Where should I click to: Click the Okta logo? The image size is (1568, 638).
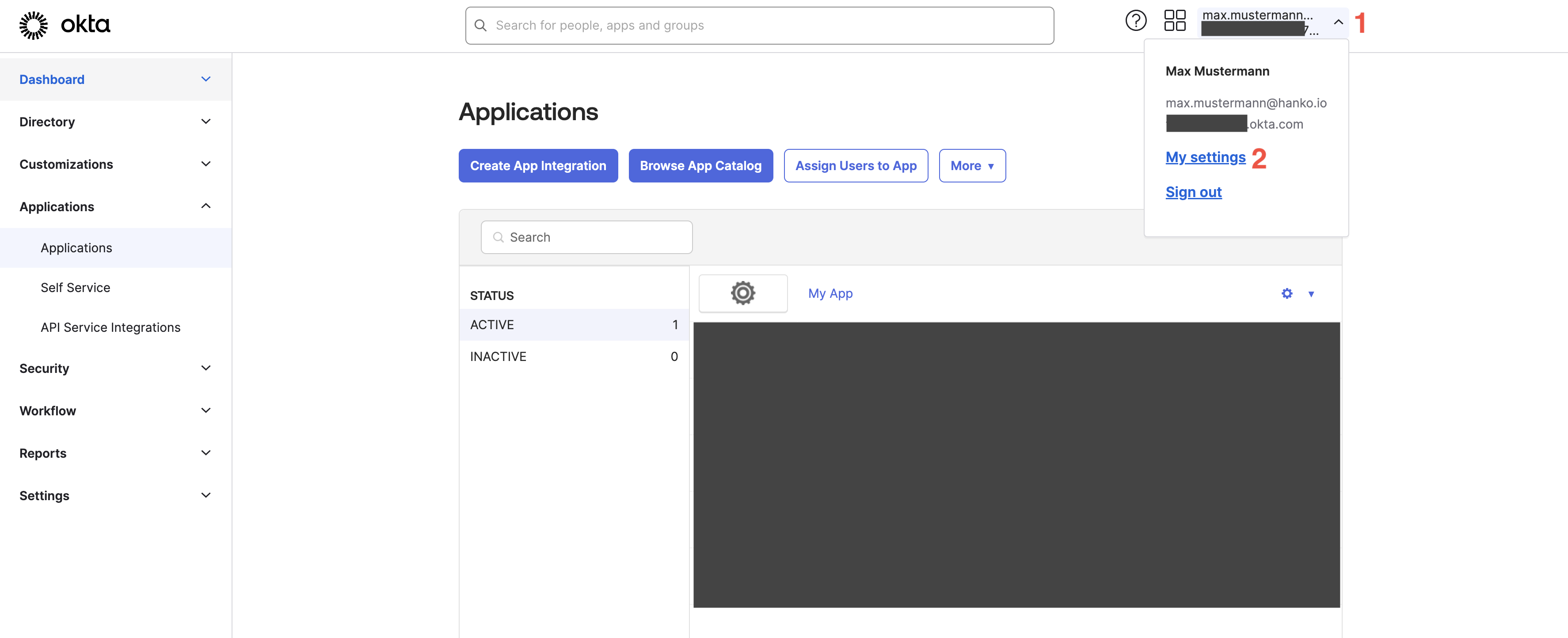pyautogui.click(x=65, y=25)
